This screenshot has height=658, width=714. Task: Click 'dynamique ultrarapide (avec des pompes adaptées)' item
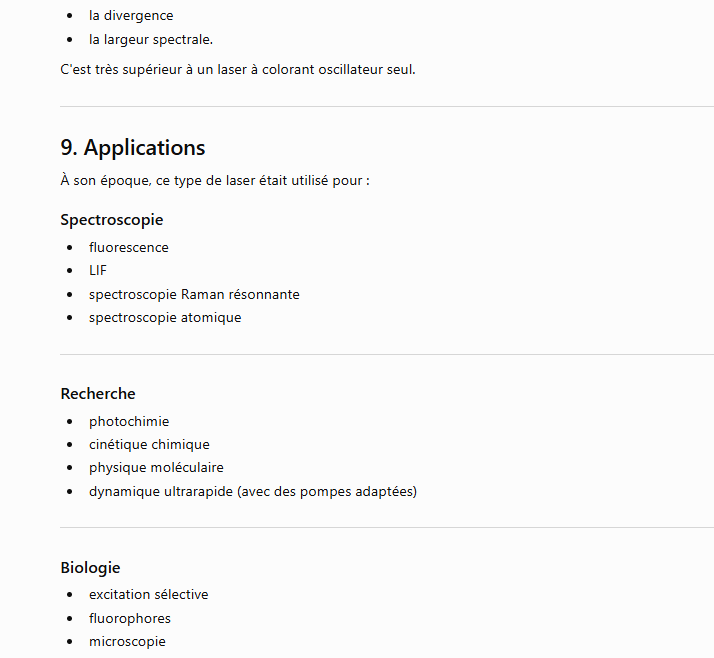[x=253, y=491]
